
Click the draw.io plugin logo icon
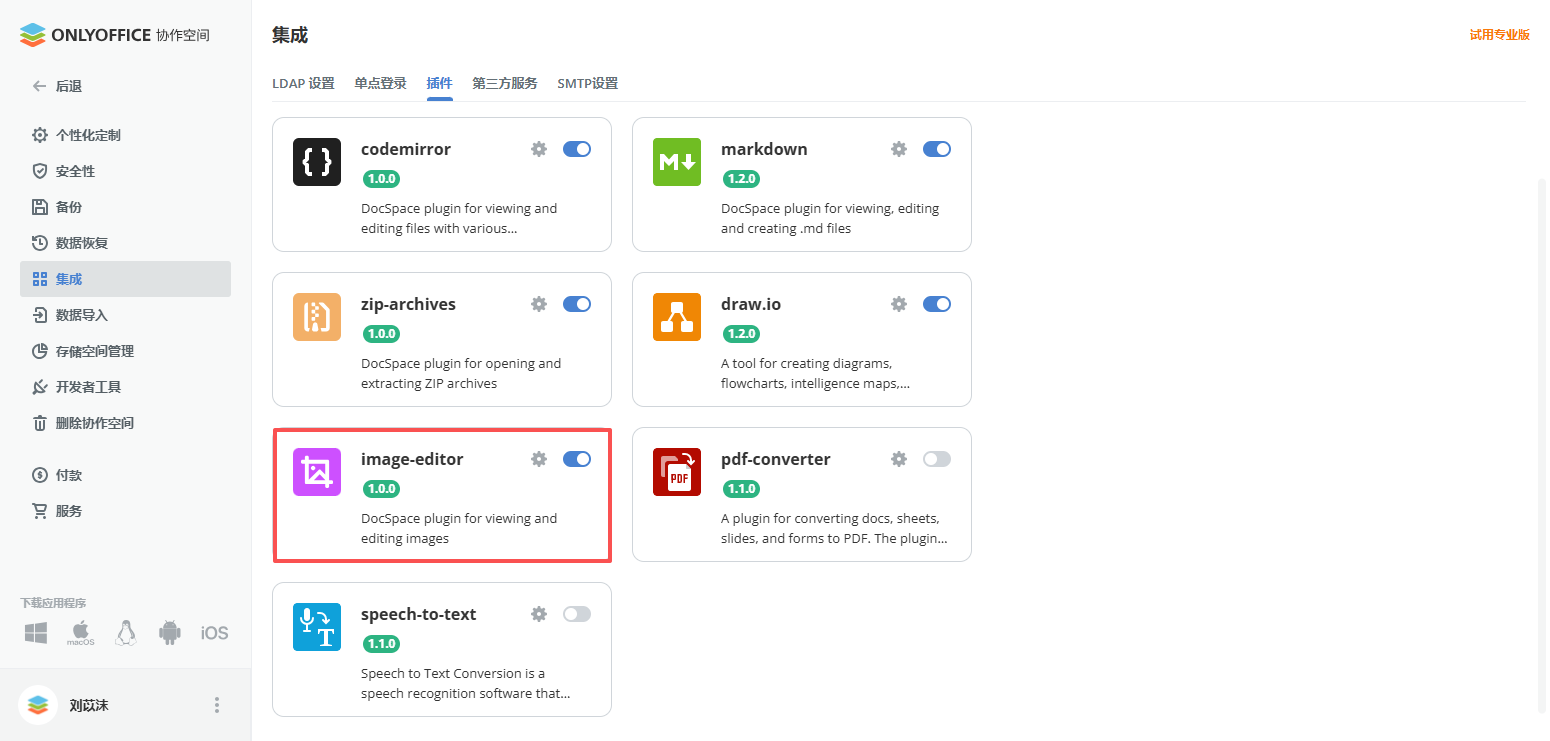[x=677, y=317]
